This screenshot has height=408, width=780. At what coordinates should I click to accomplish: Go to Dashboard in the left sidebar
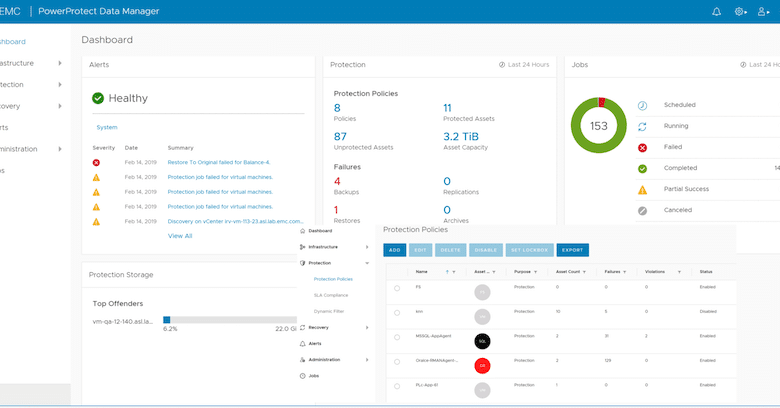[13, 42]
